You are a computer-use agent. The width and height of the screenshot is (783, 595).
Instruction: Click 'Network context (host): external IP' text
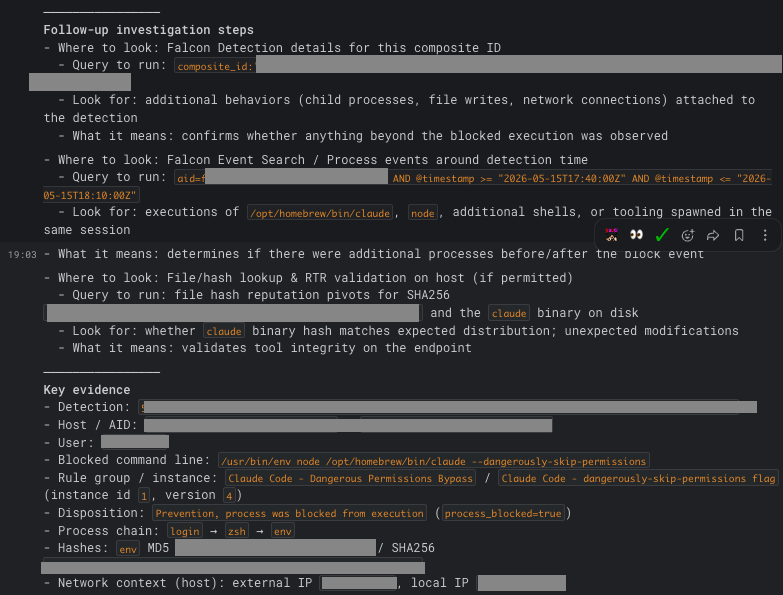click(x=178, y=583)
